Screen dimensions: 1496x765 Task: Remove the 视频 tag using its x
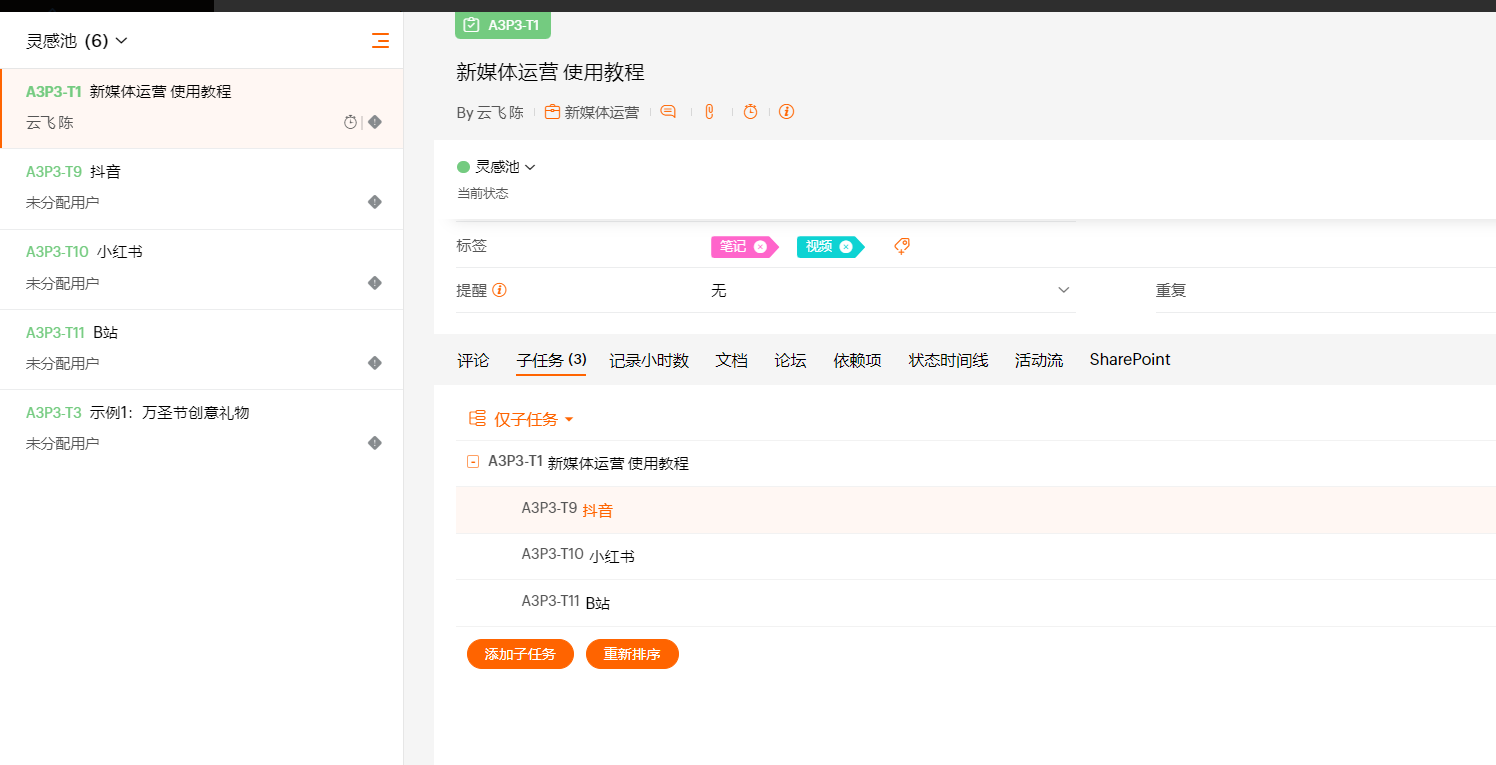click(846, 247)
